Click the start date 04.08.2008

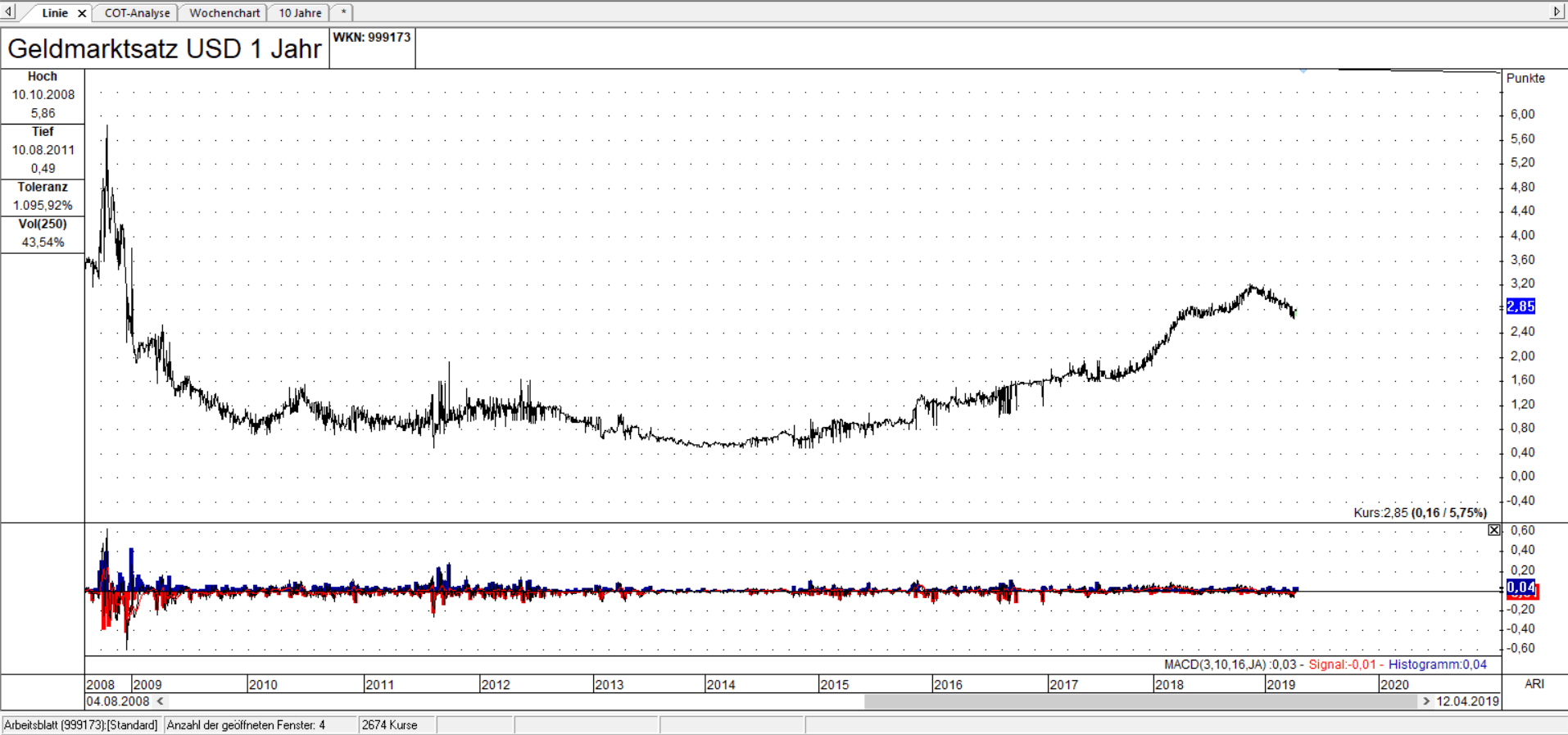click(x=118, y=701)
